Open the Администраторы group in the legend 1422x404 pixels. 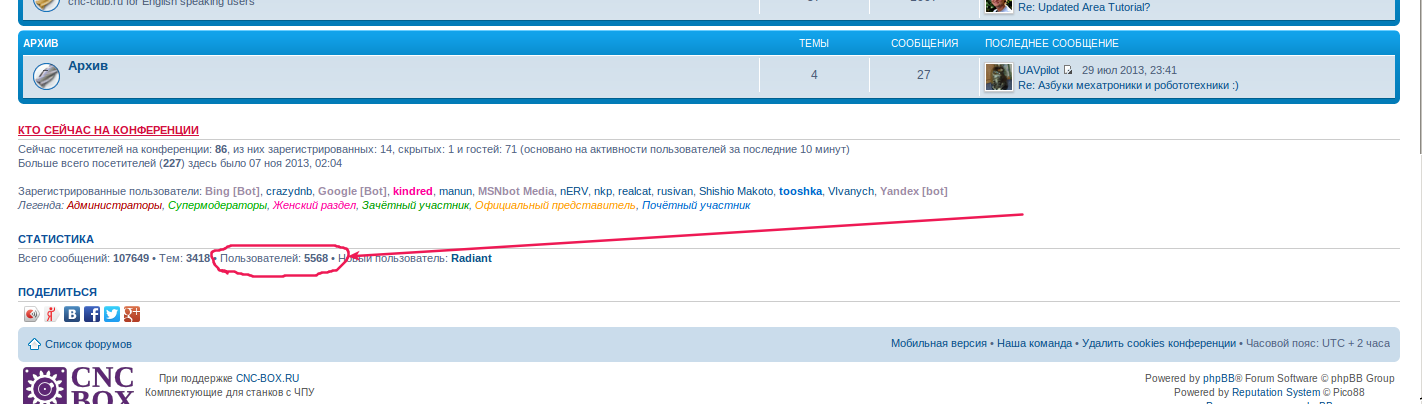(x=114, y=206)
